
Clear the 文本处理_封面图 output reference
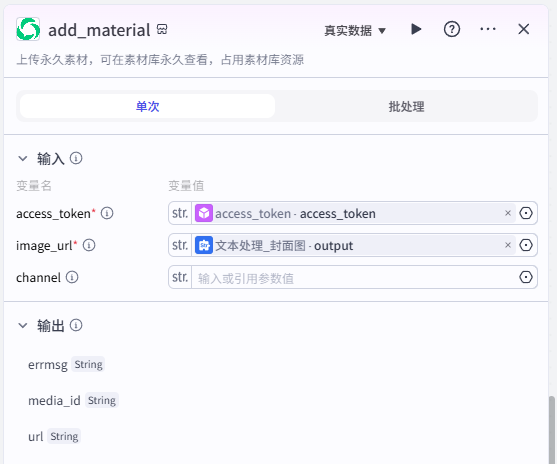tap(508, 245)
